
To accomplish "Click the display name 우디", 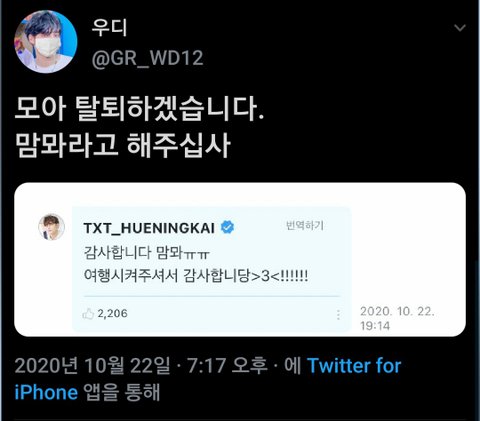I will point(109,28).
